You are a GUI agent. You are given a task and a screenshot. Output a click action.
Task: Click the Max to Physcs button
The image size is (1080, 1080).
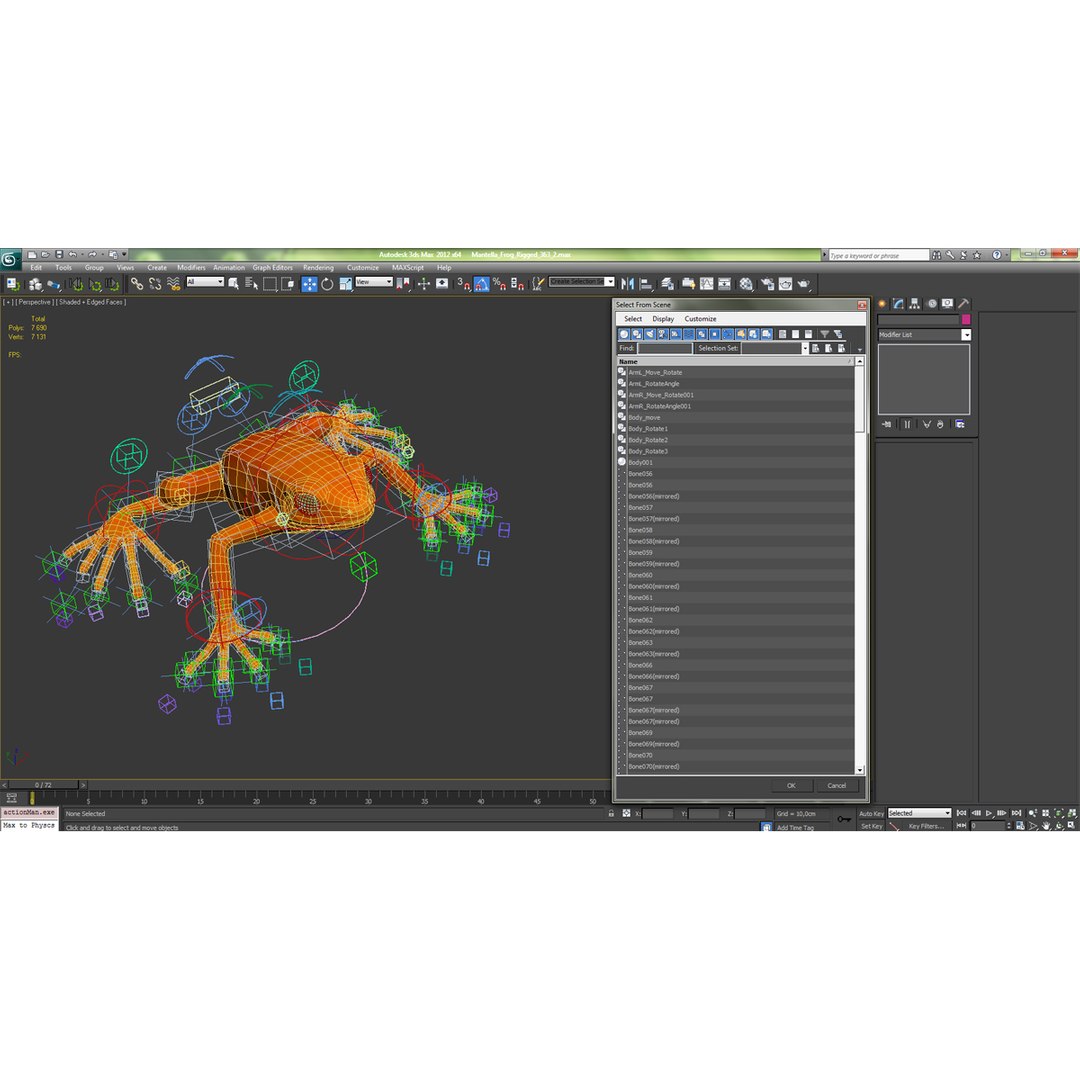29,825
